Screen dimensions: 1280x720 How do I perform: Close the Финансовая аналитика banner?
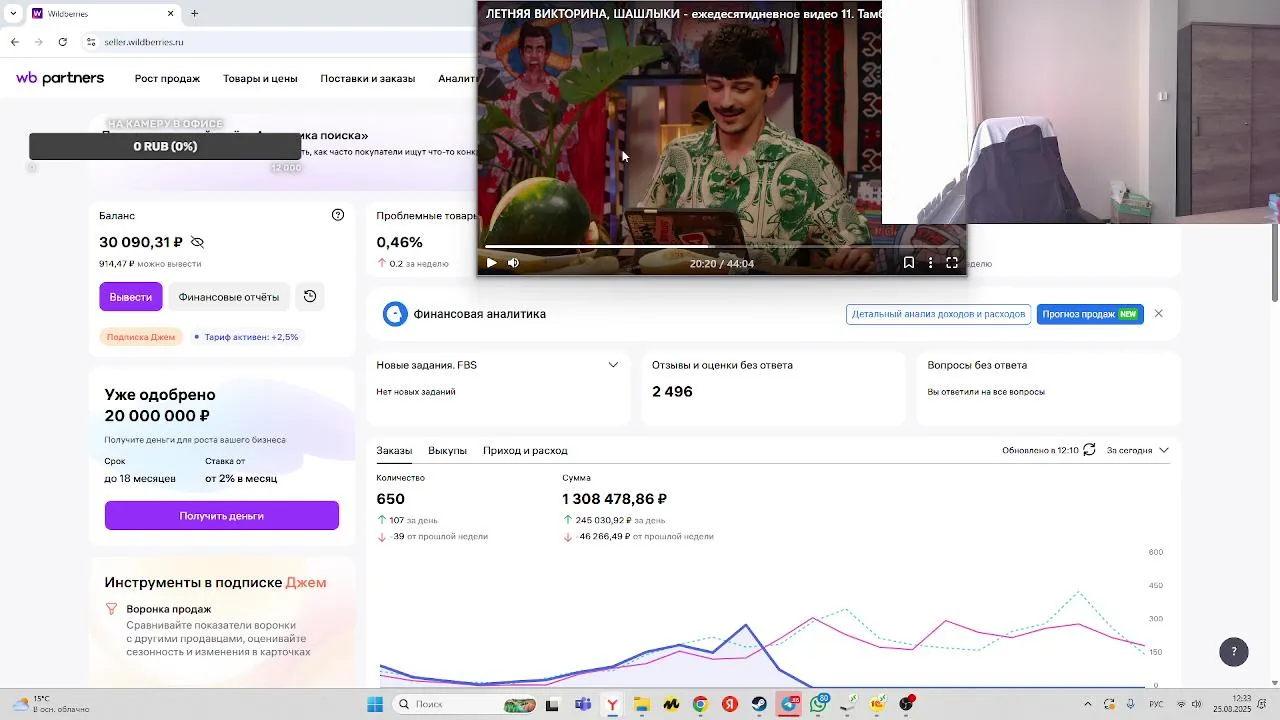pyautogui.click(x=1159, y=314)
